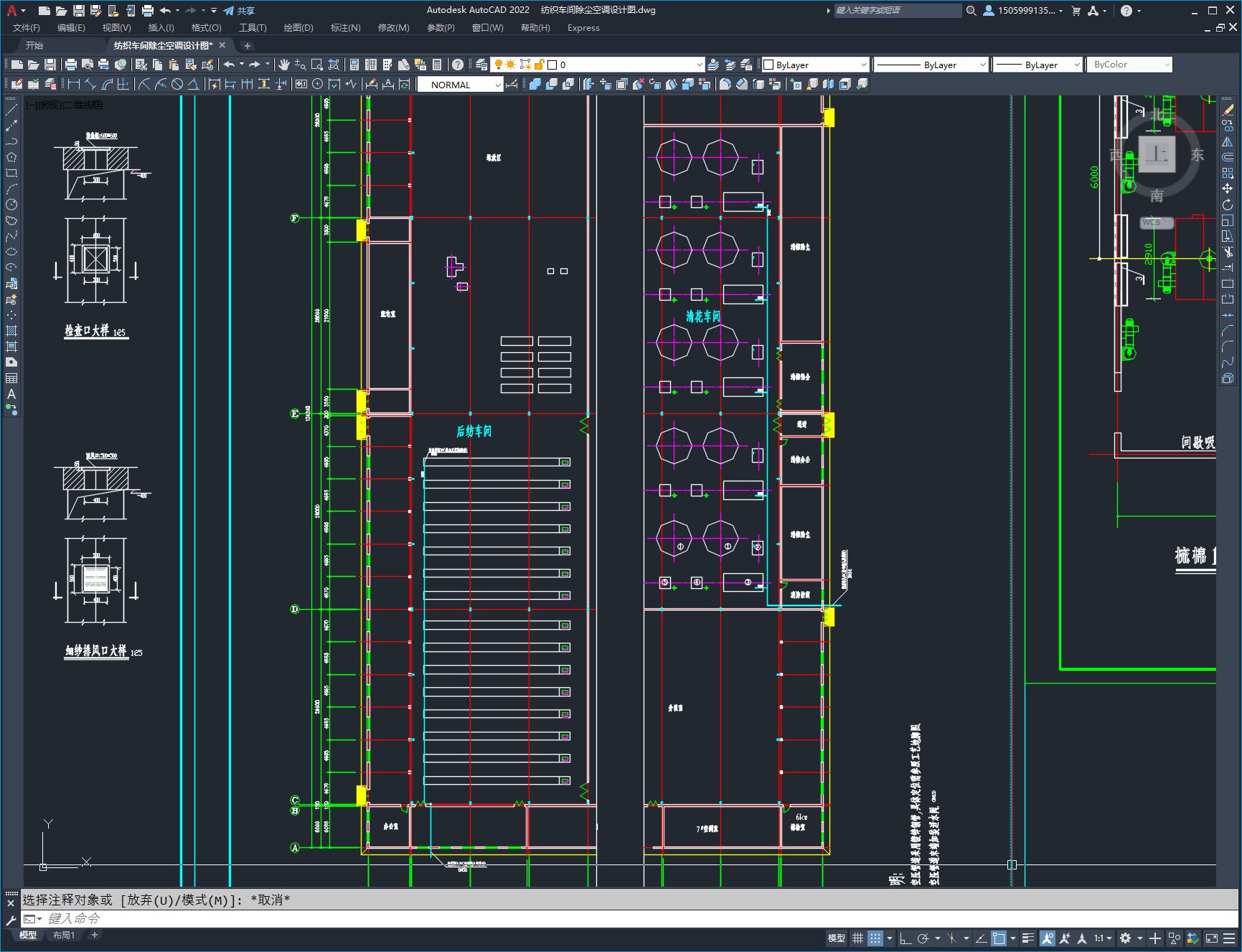Expand the annotation scale 1:1 dropdown
Image resolution: width=1242 pixels, height=952 pixels.
1104,938
